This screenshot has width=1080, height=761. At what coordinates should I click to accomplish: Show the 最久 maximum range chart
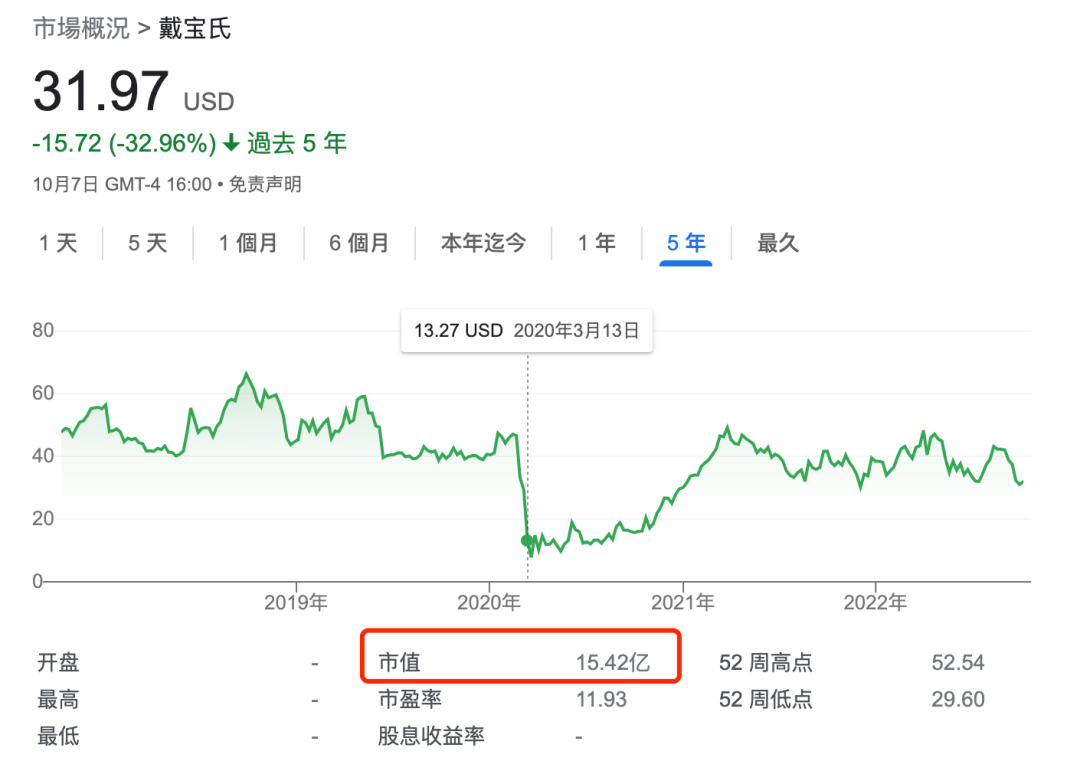(x=778, y=243)
